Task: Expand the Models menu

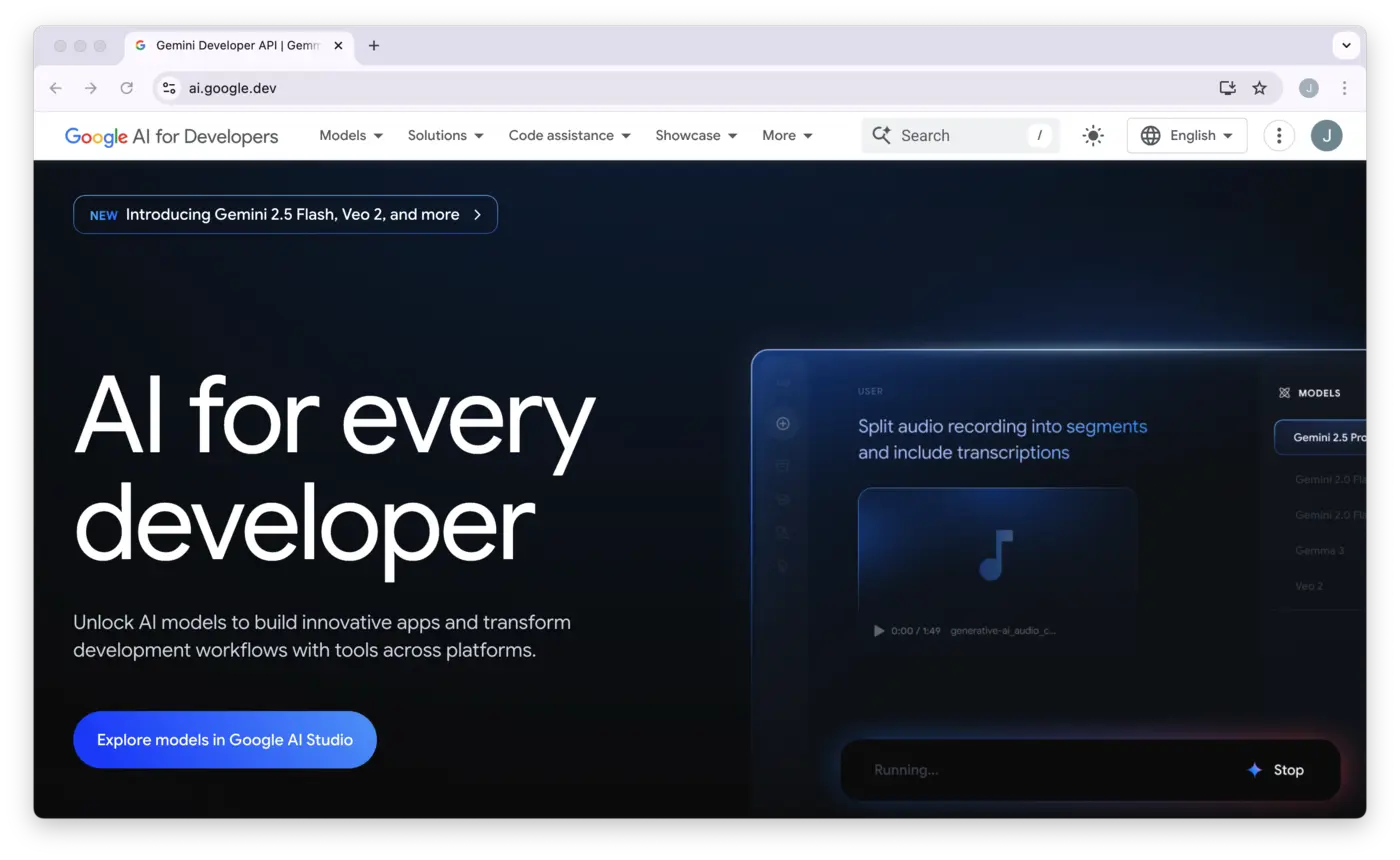Action: 351,136
